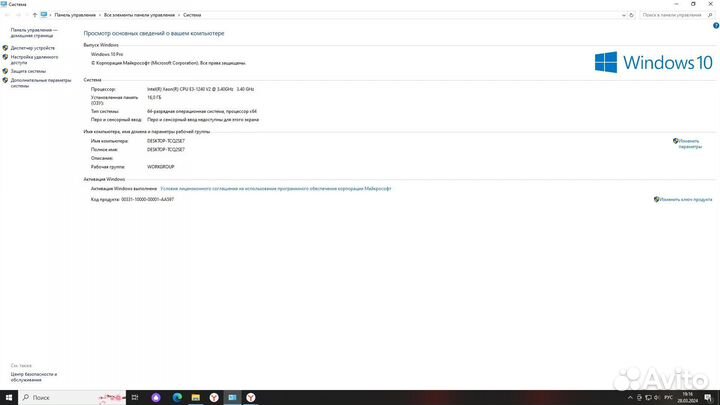Open File Explorer from the taskbar
Screen dimensions: 720x405
[x=196, y=398]
